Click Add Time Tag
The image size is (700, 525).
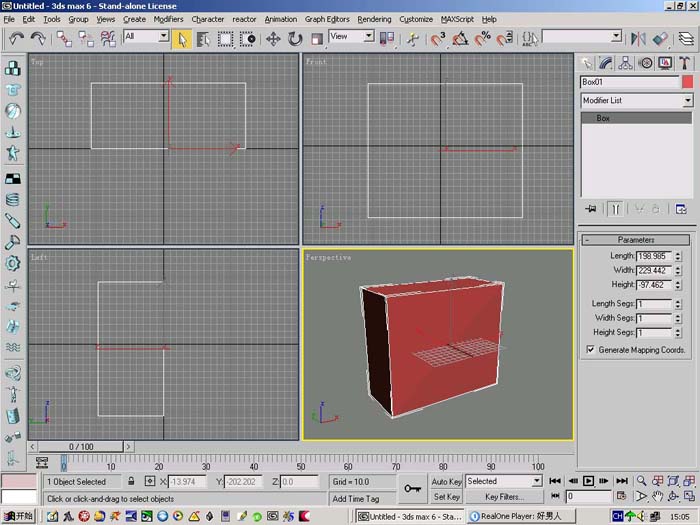[355, 499]
